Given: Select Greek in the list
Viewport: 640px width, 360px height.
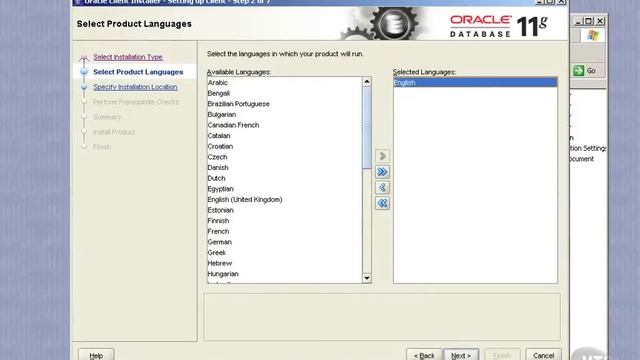Looking at the screenshot, I should 284,252.
